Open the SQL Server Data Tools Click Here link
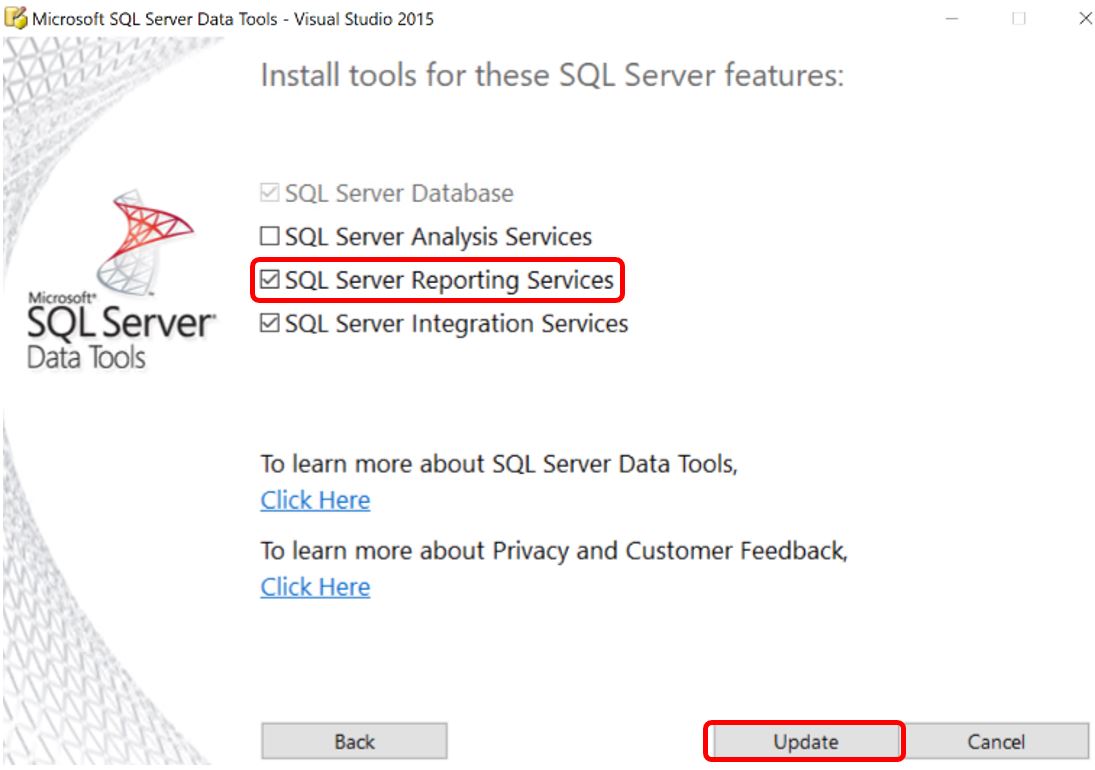This screenshot has height=770, width=1095. (315, 500)
